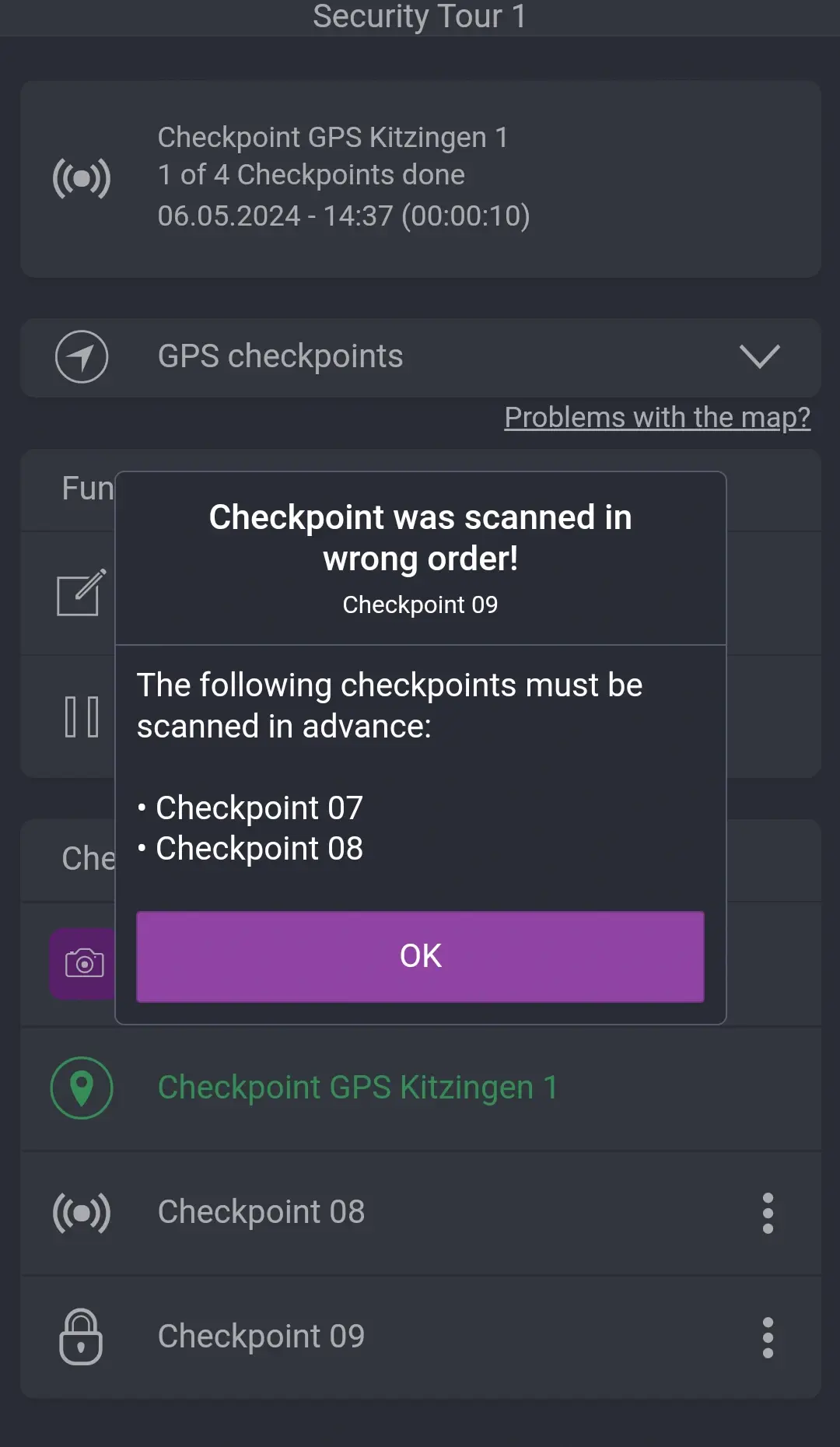The width and height of the screenshot is (840, 1447).
Task: Open the three-dot menu for Checkpoint 08
Action: tap(768, 1213)
